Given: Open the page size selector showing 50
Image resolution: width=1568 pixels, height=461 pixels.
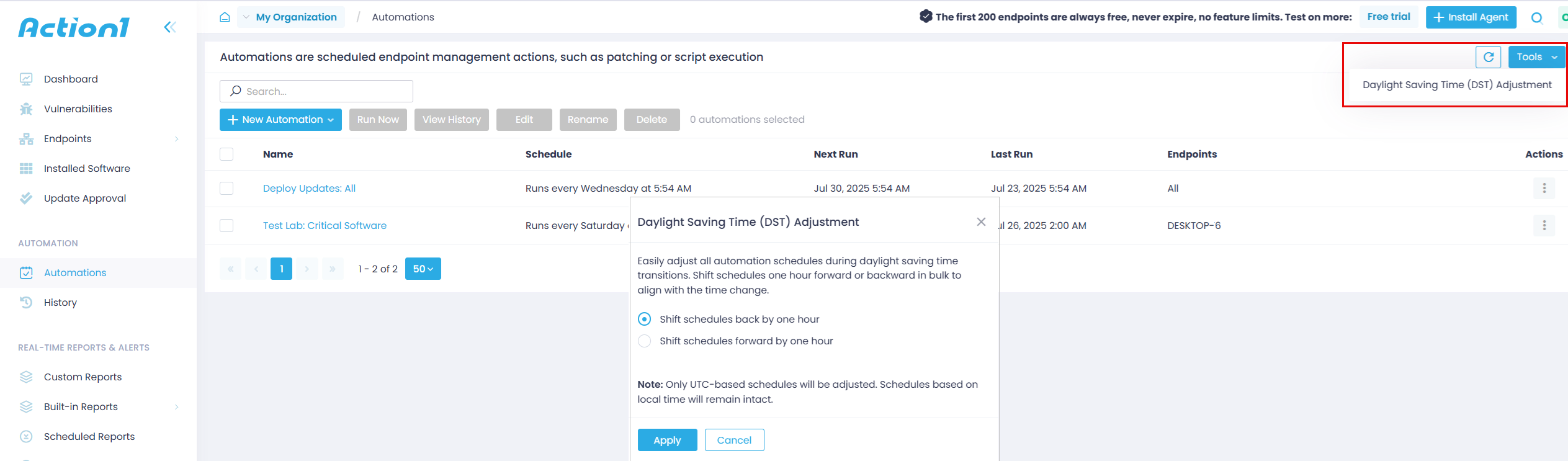Looking at the screenshot, I should [x=423, y=269].
